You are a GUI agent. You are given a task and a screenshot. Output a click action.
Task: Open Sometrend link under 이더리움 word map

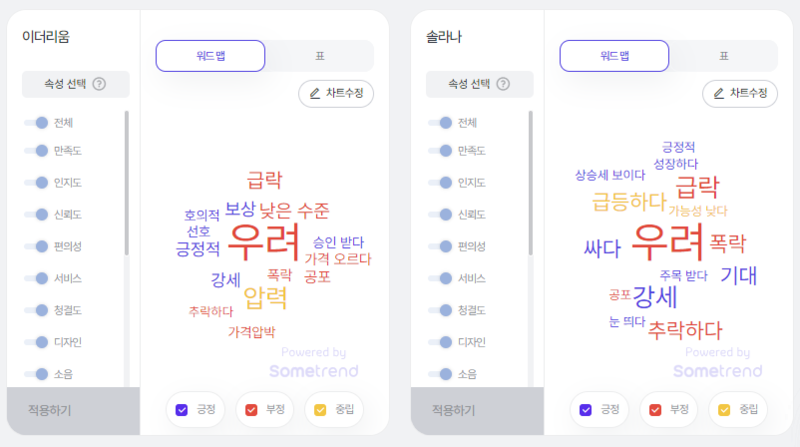tap(314, 371)
